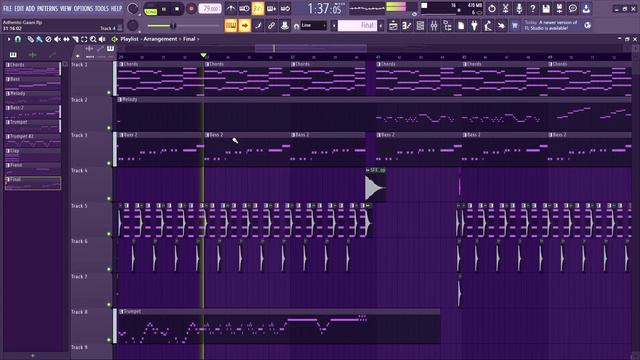Open the mixer icon

433,26
